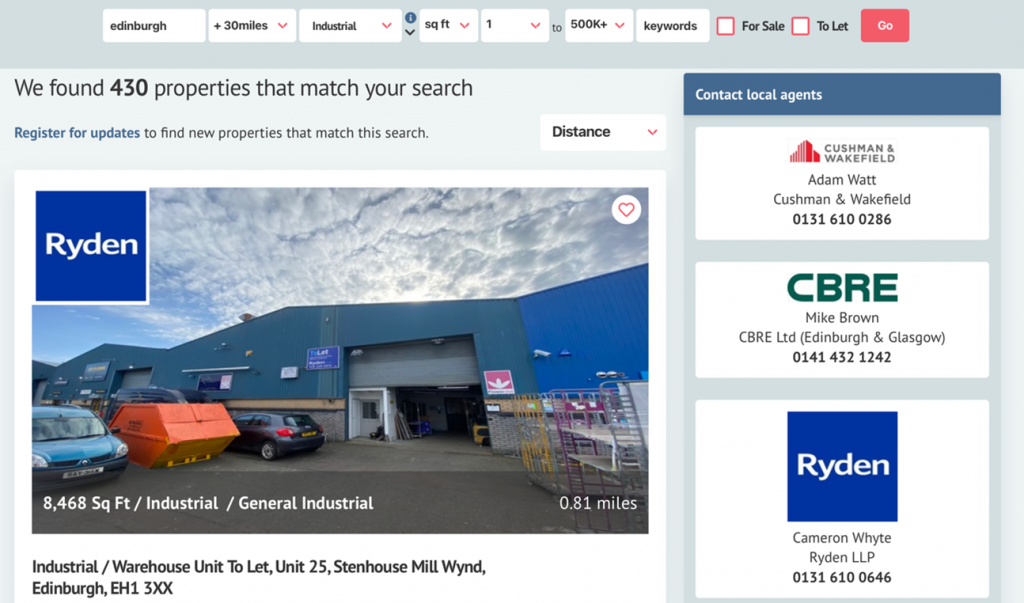This screenshot has height=603, width=1024.
Task: Click the Mike Brown agent name
Action: coord(842,318)
